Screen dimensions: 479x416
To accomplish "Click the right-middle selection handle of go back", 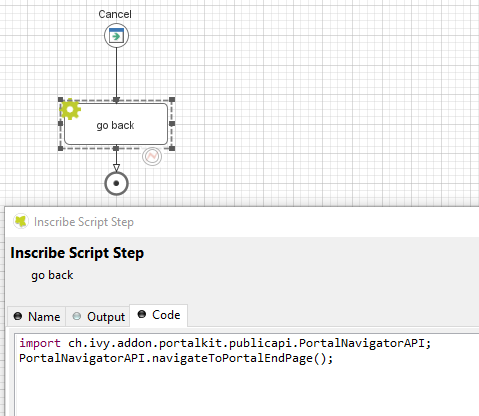I will [x=172, y=124].
